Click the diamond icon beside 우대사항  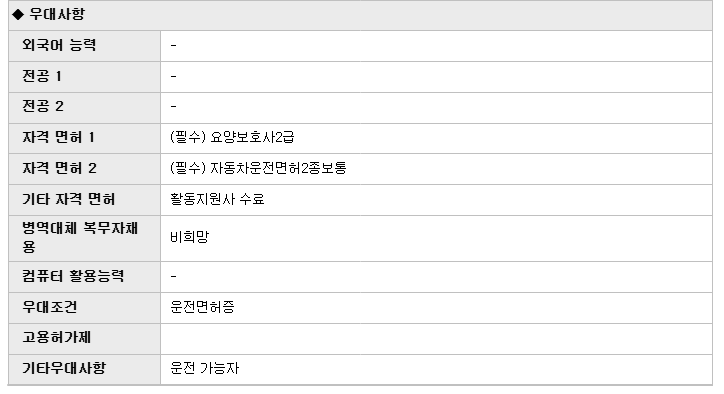point(18,15)
